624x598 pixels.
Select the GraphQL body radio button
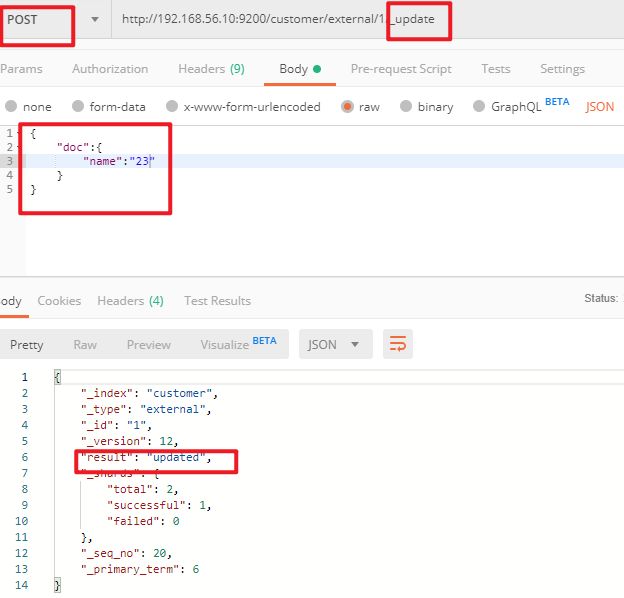coord(479,106)
